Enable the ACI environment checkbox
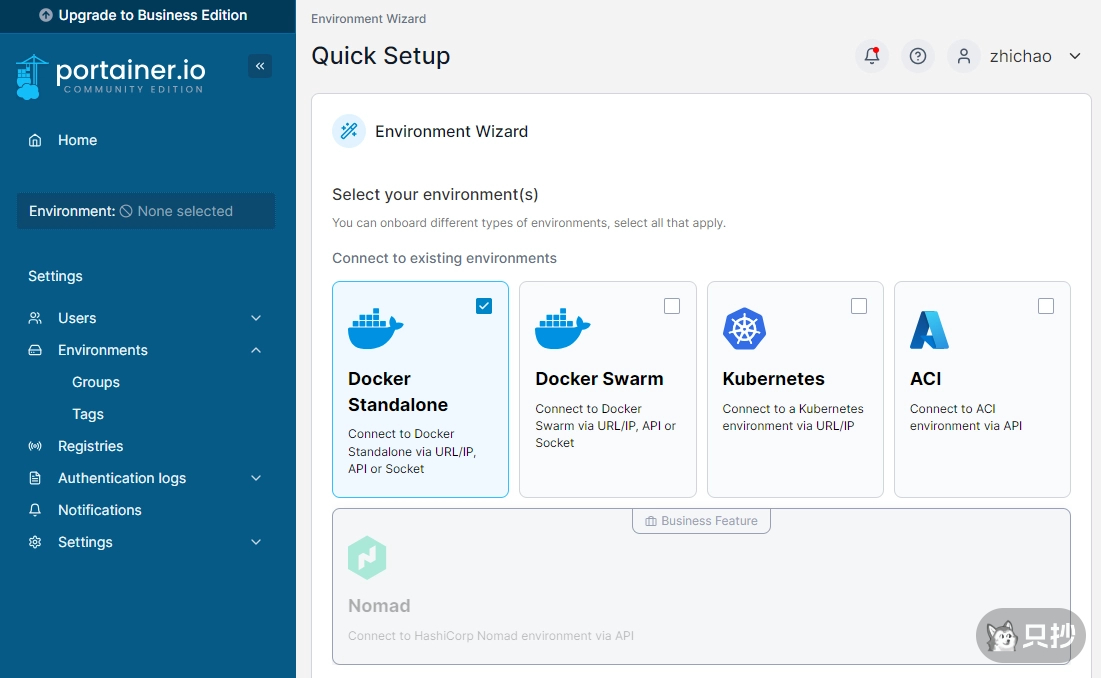The image size is (1101, 678). pyautogui.click(x=1046, y=306)
